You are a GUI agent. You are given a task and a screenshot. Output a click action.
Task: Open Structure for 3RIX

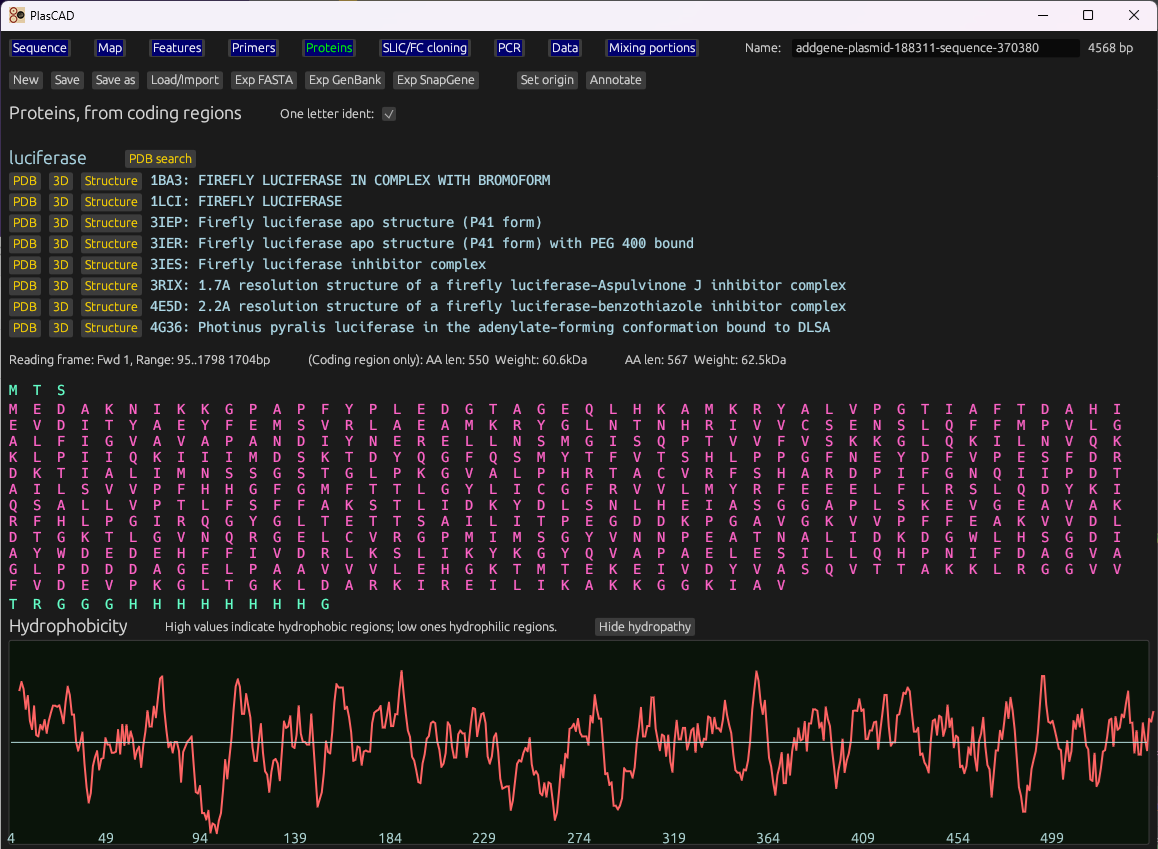tap(111, 286)
